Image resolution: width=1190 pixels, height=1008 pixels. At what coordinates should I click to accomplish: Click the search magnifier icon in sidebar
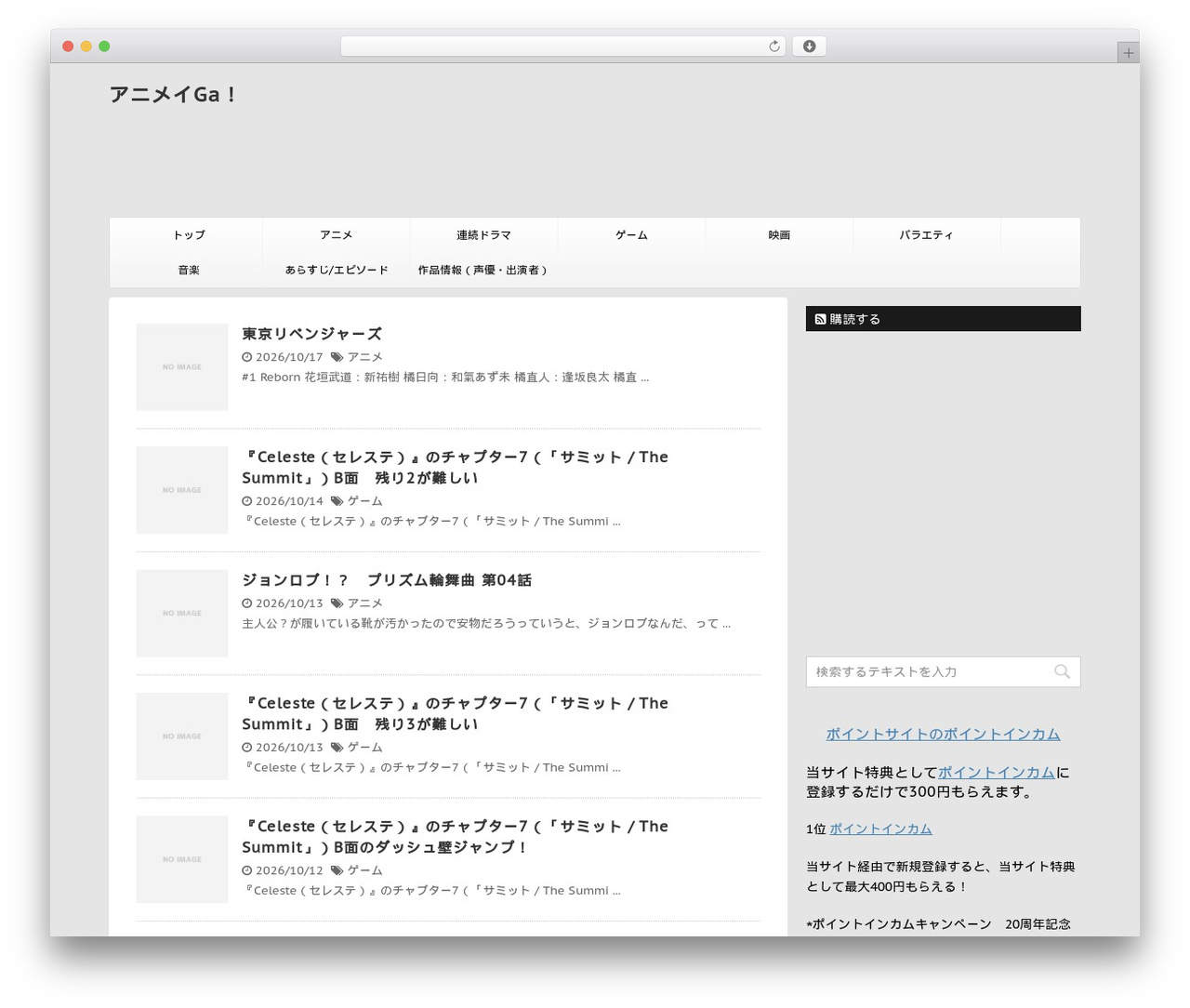pos(1062,671)
